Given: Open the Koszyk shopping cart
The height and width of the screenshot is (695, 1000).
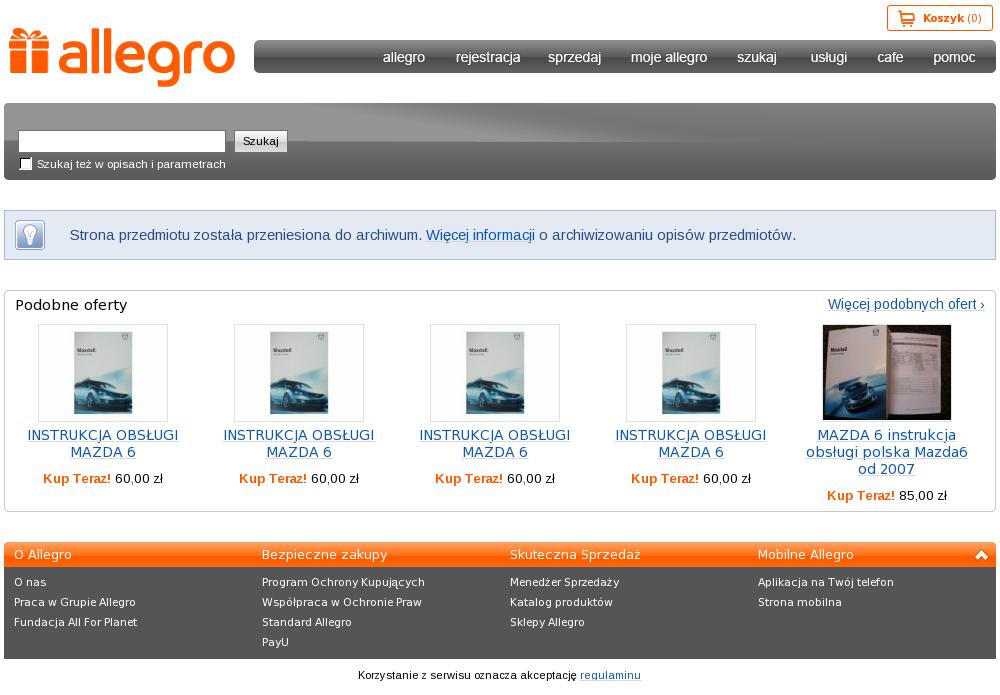Looking at the screenshot, I should pos(939,18).
